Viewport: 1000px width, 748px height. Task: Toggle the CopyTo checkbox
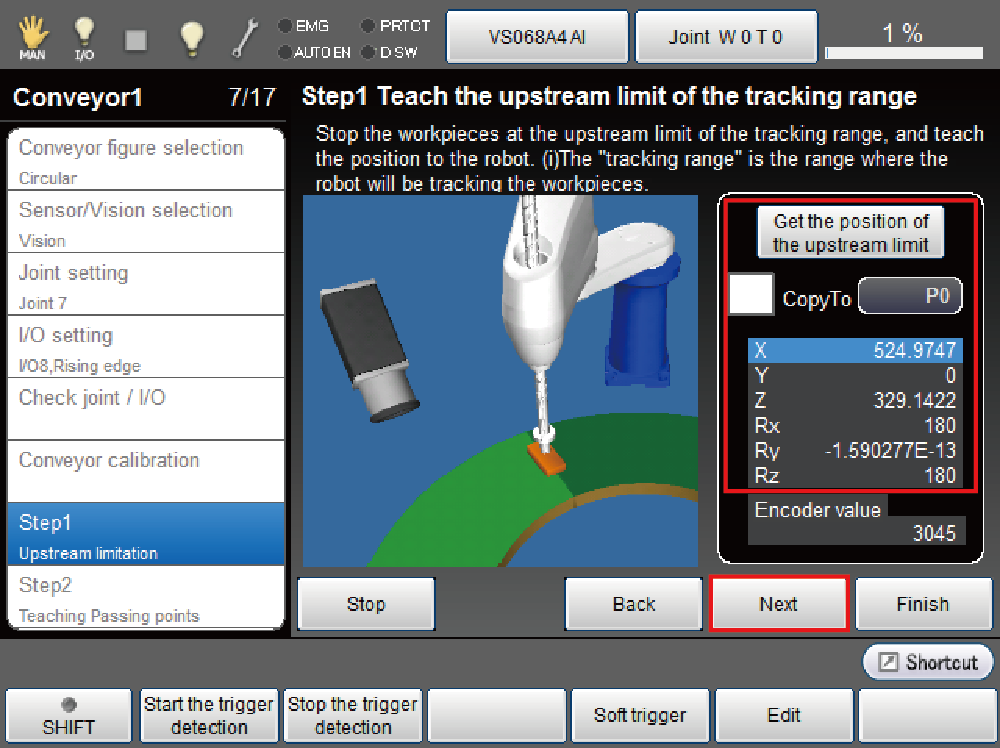[x=751, y=296]
